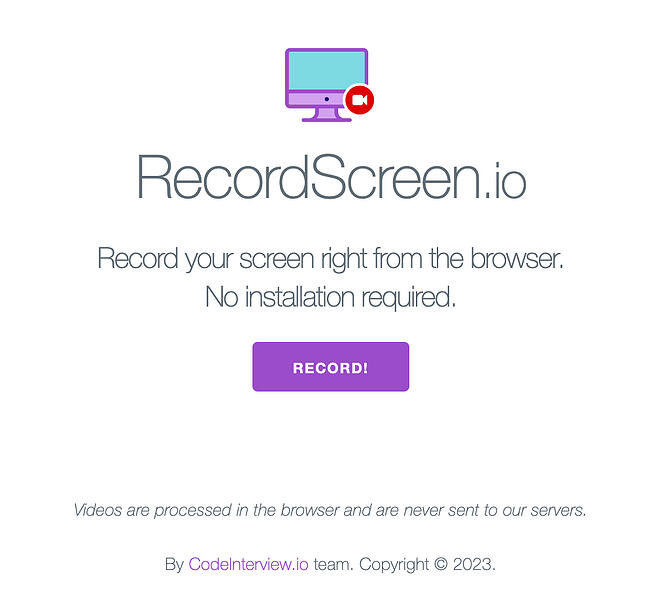Click the "No installation required." line

click(x=330, y=298)
